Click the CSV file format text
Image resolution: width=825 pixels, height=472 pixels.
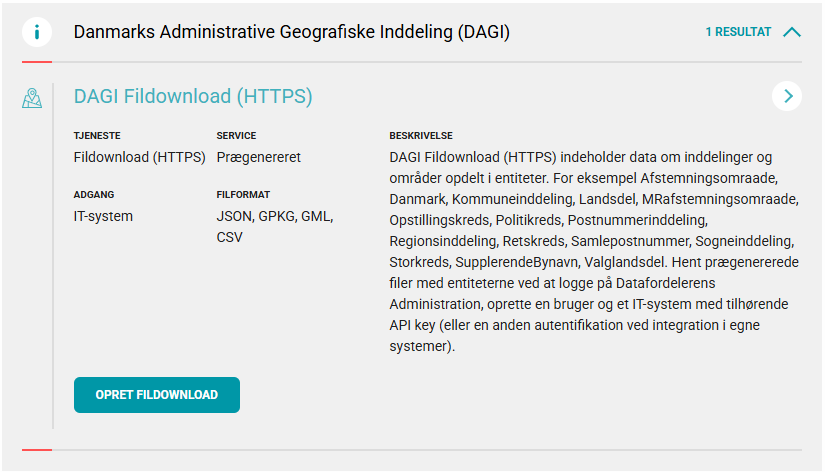coord(229,237)
